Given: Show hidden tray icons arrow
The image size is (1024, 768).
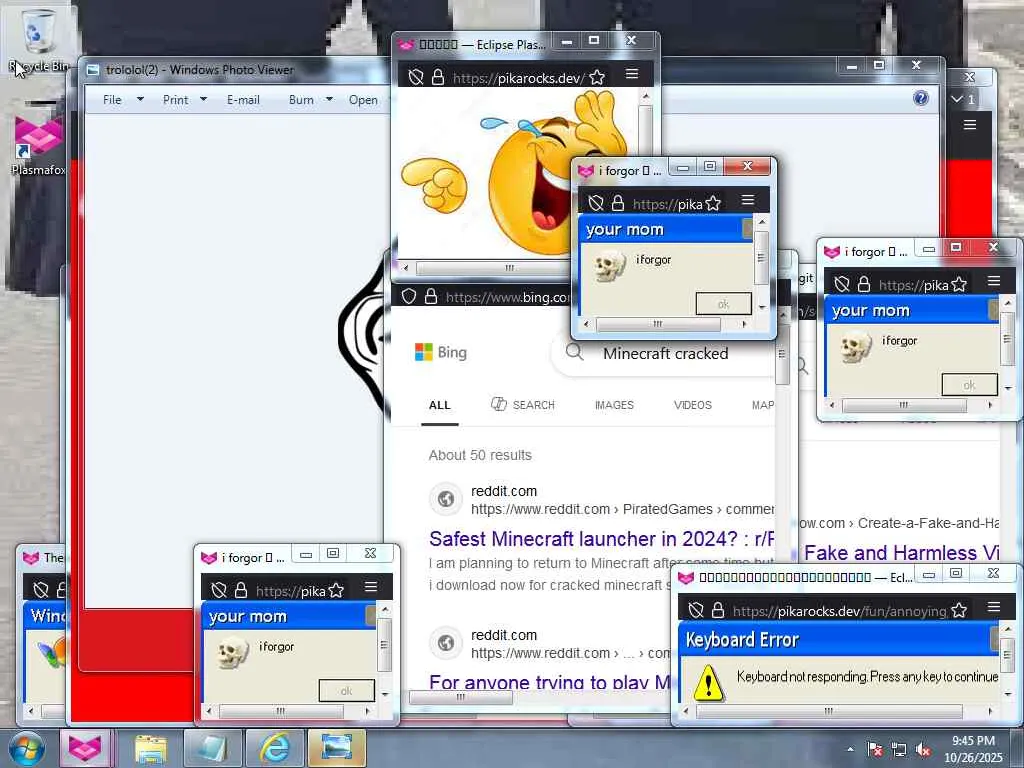Looking at the screenshot, I should pos(850,749).
